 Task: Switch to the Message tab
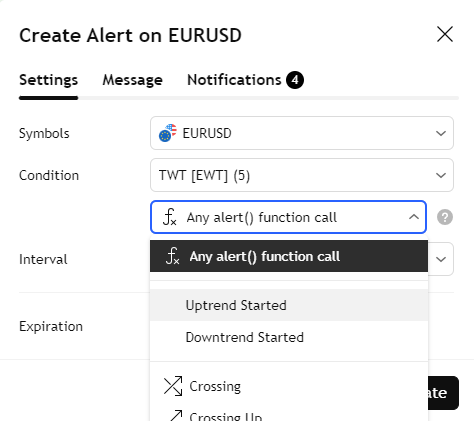[x=132, y=80]
